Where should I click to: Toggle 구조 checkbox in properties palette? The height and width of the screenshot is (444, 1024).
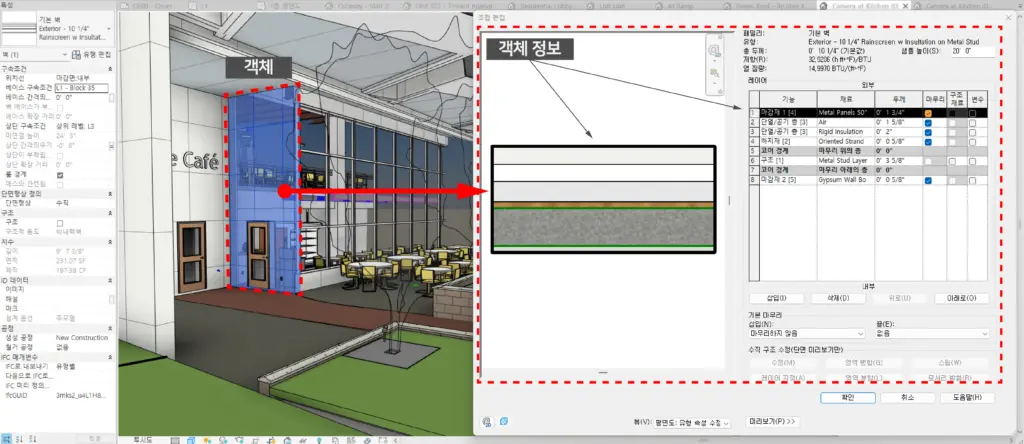(60, 223)
